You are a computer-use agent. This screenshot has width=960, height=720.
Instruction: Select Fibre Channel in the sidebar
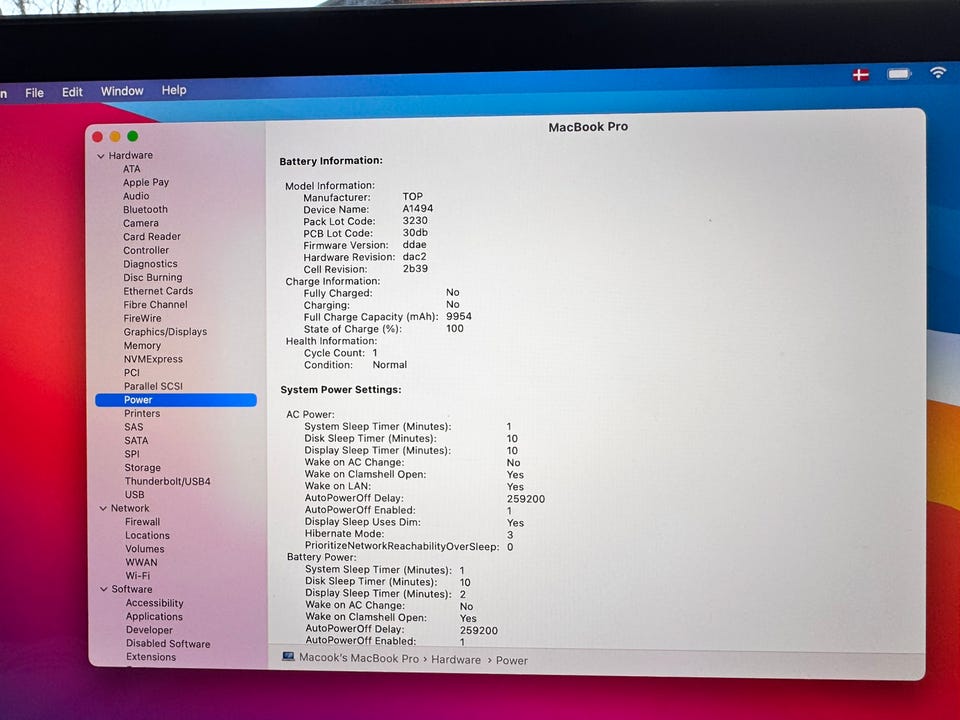156,304
